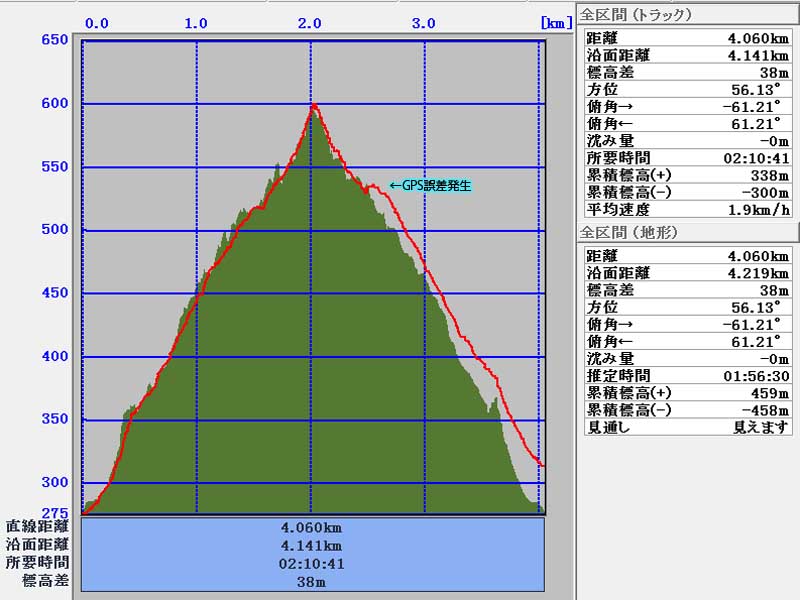The image size is (800, 600).
Task: Click 4.141km in the bottom summary bar
Action: [x=313, y=545]
